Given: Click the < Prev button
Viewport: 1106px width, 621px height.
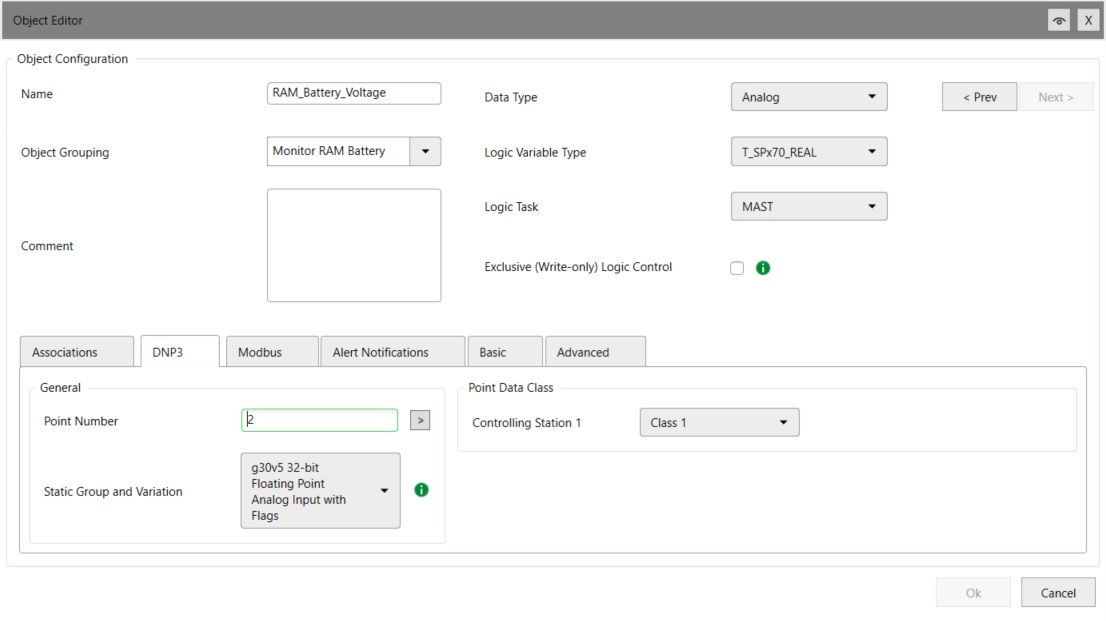Looking at the screenshot, I should (980, 97).
